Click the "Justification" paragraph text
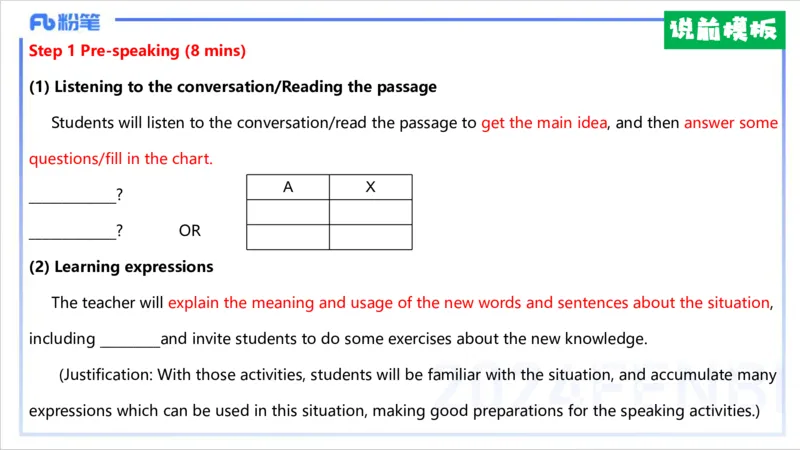Image resolution: width=800 pixels, height=450 pixels. tap(400, 376)
